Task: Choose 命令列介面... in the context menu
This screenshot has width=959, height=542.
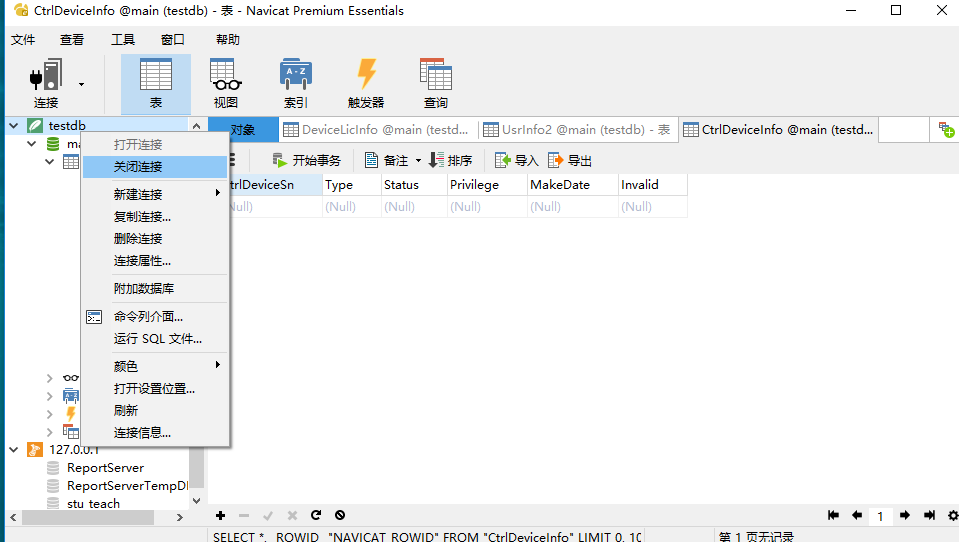Action: tap(155, 316)
